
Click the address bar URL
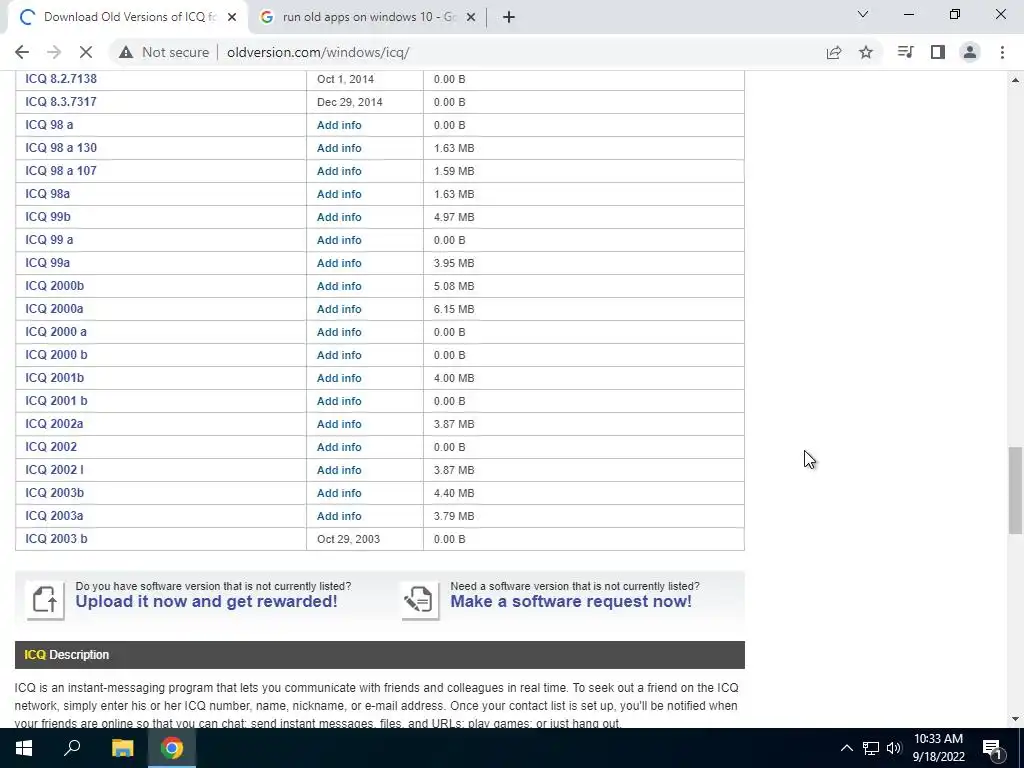click(x=318, y=52)
